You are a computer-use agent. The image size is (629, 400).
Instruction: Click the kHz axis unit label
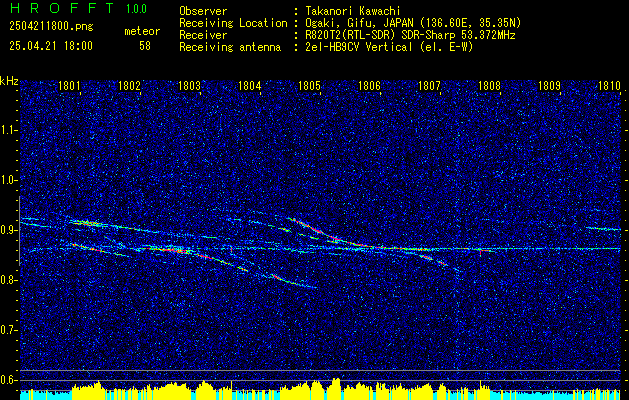[x=9, y=81]
